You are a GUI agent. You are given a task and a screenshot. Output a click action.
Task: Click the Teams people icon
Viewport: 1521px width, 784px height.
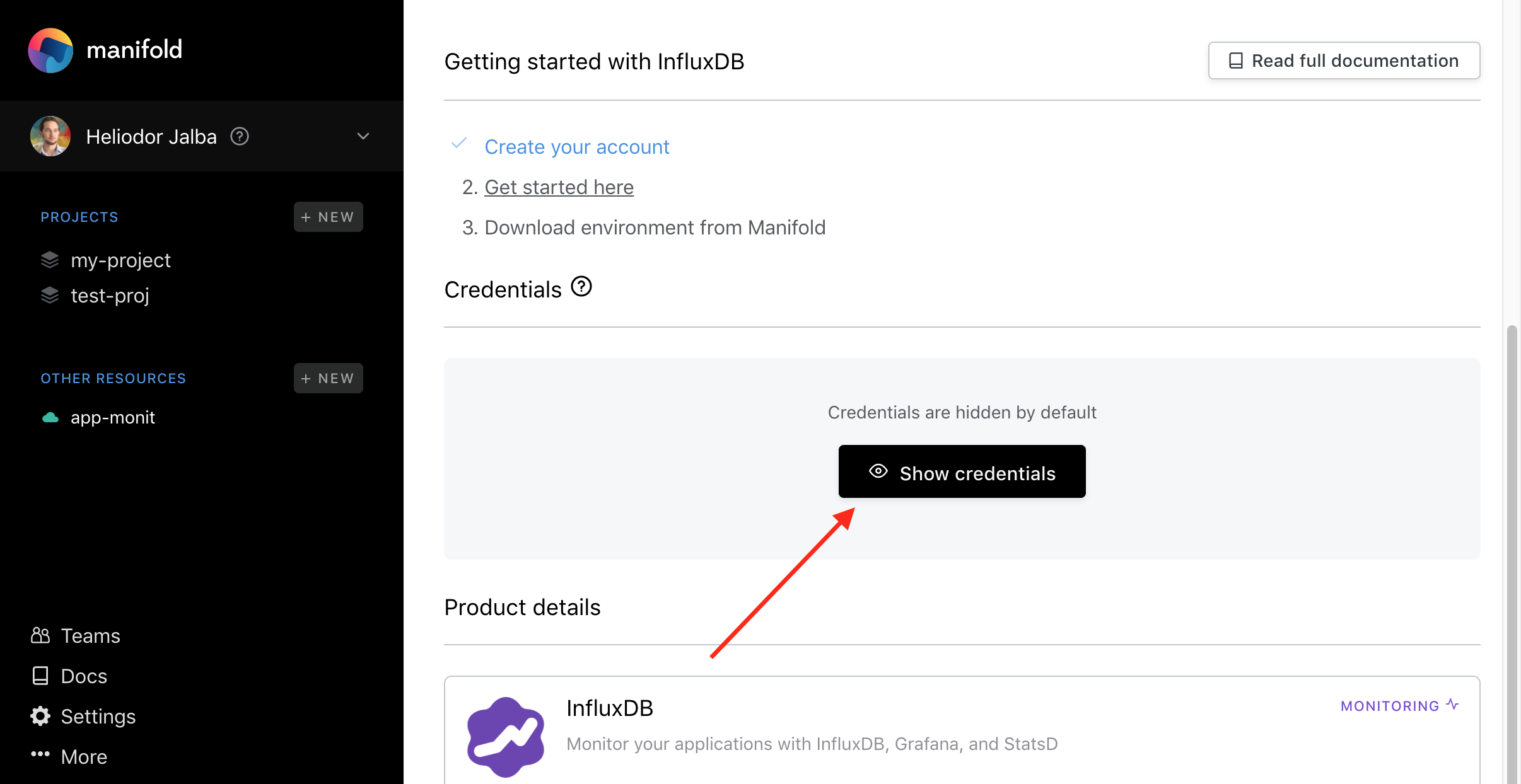(x=40, y=635)
